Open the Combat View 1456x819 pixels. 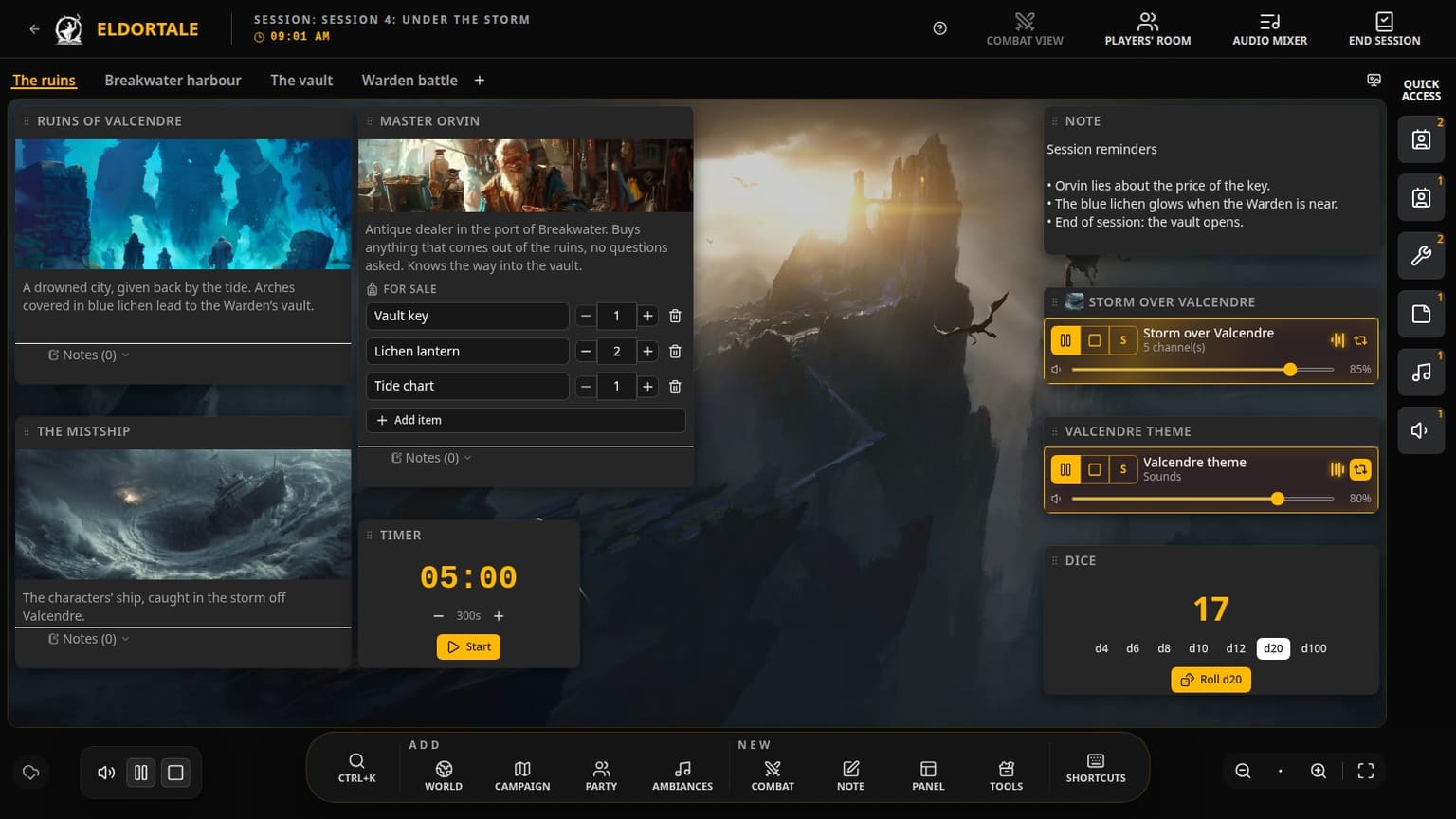coord(1025,29)
